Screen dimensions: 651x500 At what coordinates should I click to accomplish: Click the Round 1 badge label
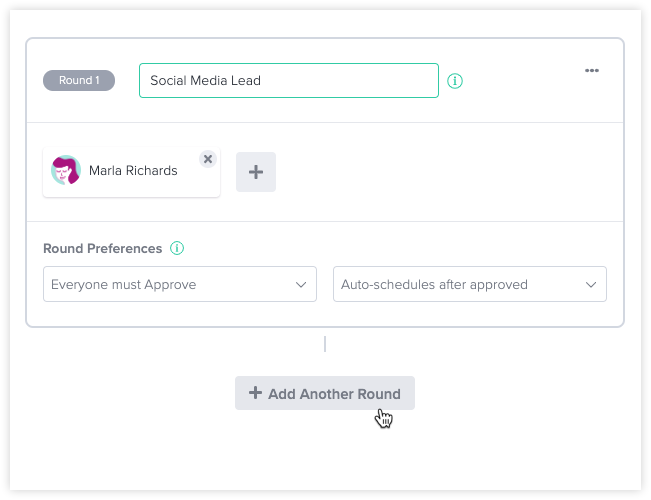[79, 81]
